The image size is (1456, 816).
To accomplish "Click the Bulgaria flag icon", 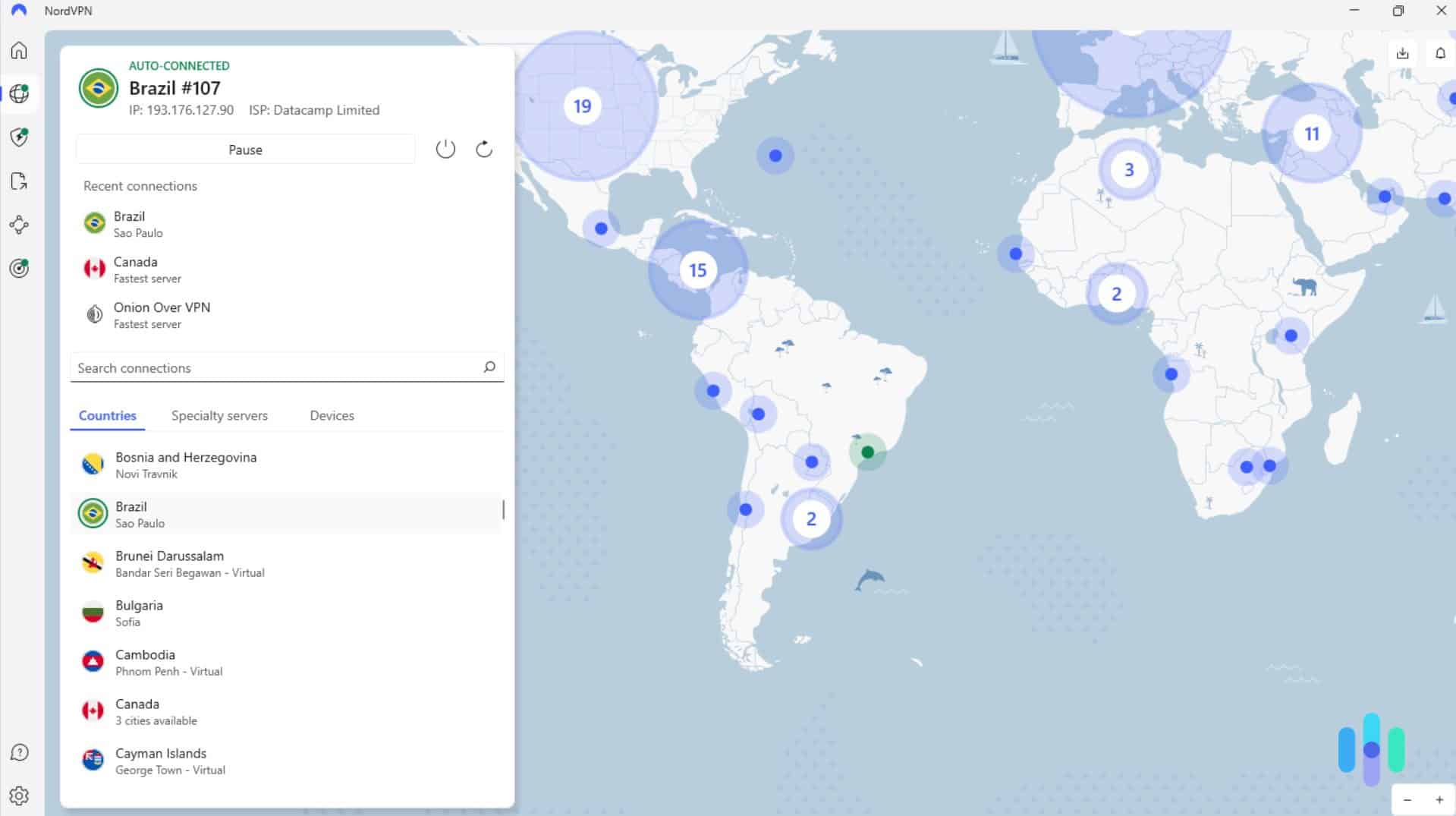I will click(93, 613).
